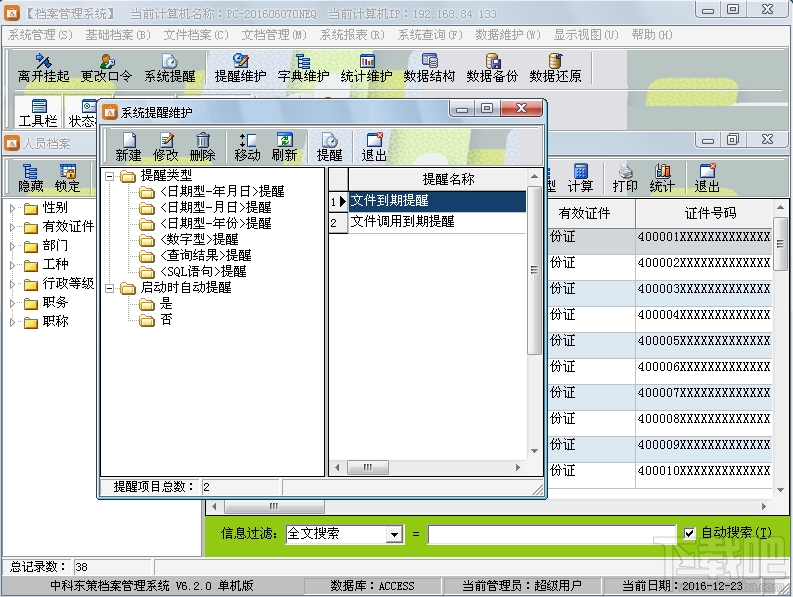
Task: Click 打印 in 人员档案 toolbar
Action: tap(625, 178)
